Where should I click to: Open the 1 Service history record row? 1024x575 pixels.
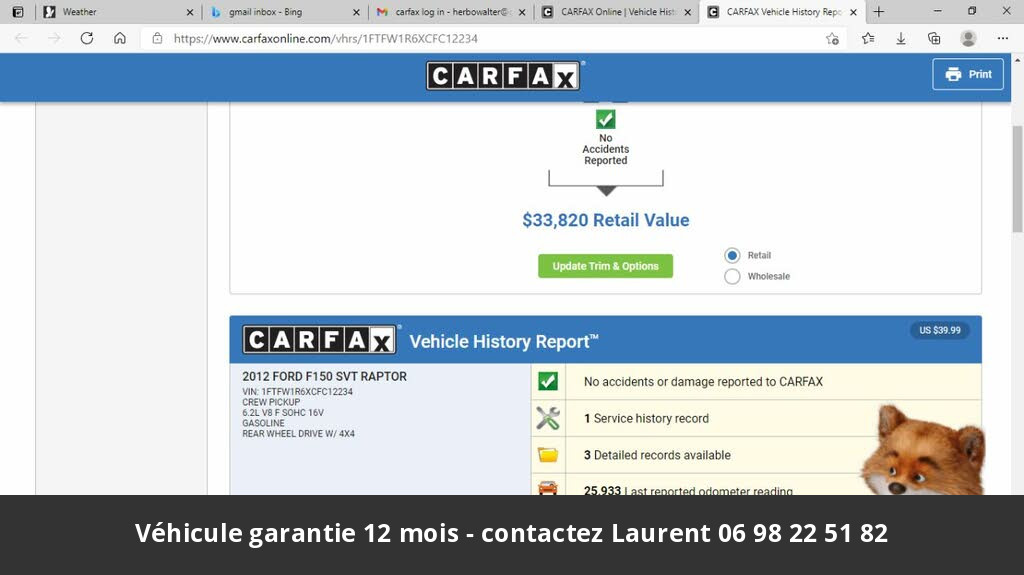pyautogui.click(x=756, y=418)
